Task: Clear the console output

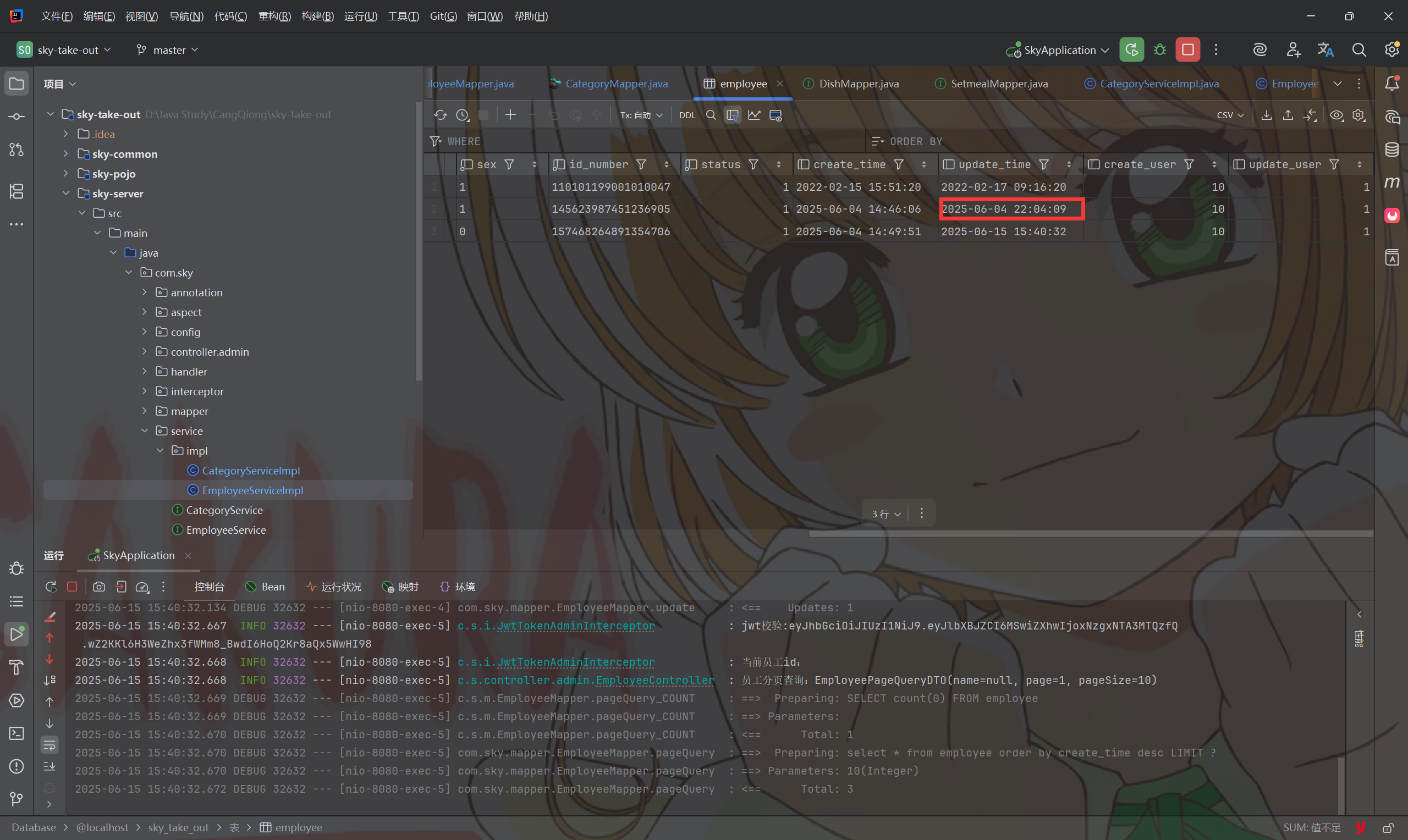Action: coord(50,617)
